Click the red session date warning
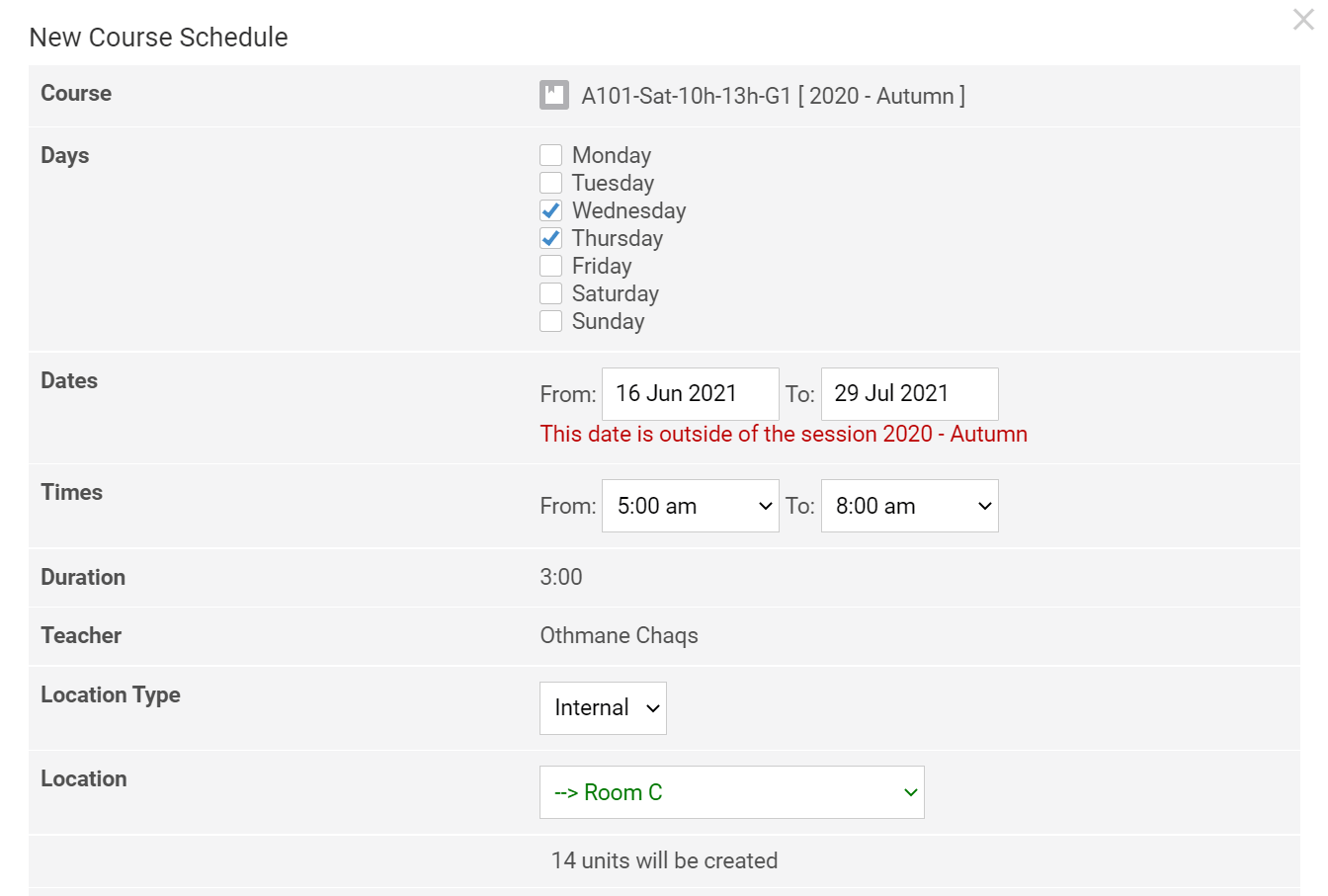 pyautogui.click(x=783, y=434)
